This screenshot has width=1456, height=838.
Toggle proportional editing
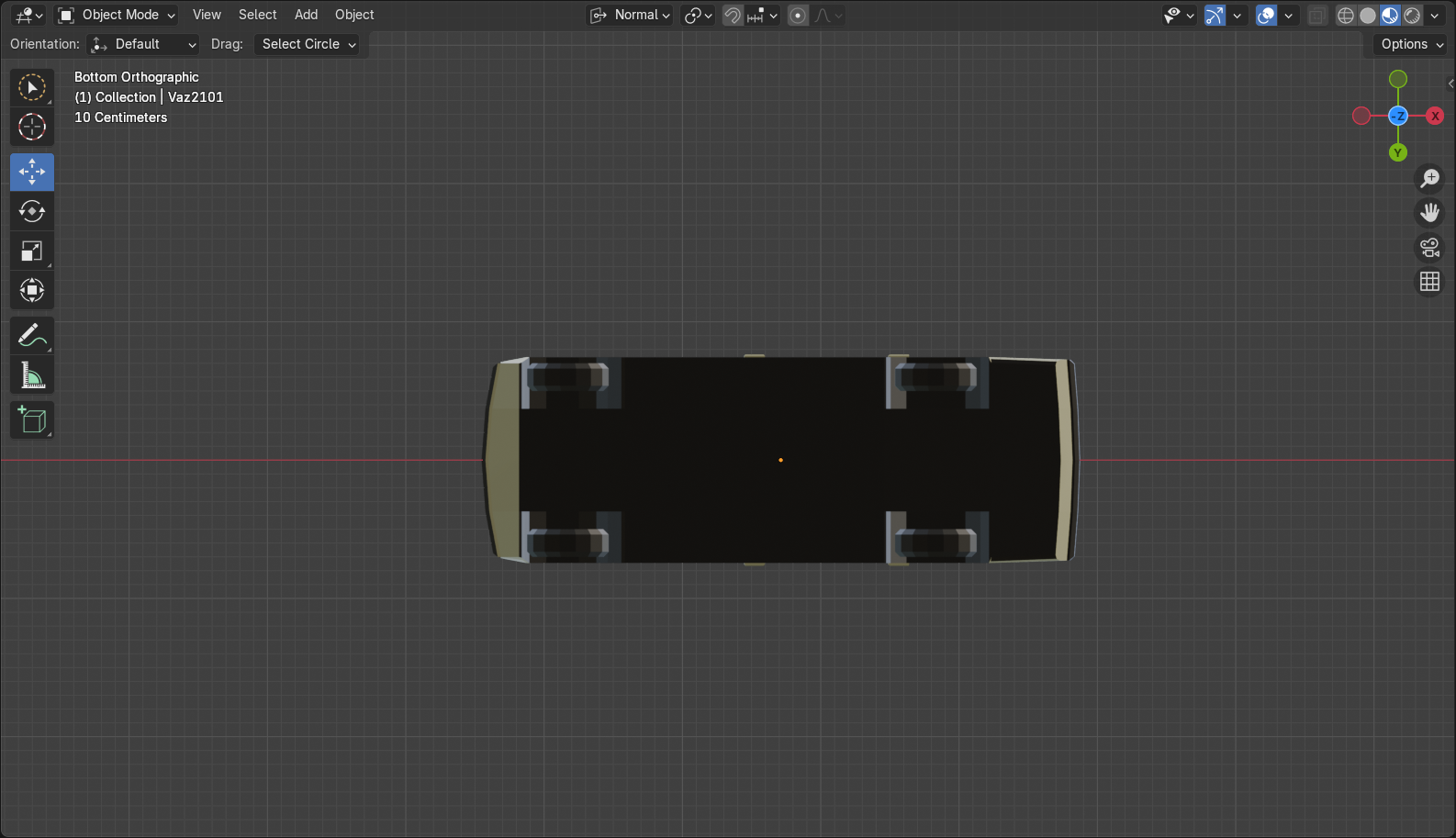click(x=798, y=15)
